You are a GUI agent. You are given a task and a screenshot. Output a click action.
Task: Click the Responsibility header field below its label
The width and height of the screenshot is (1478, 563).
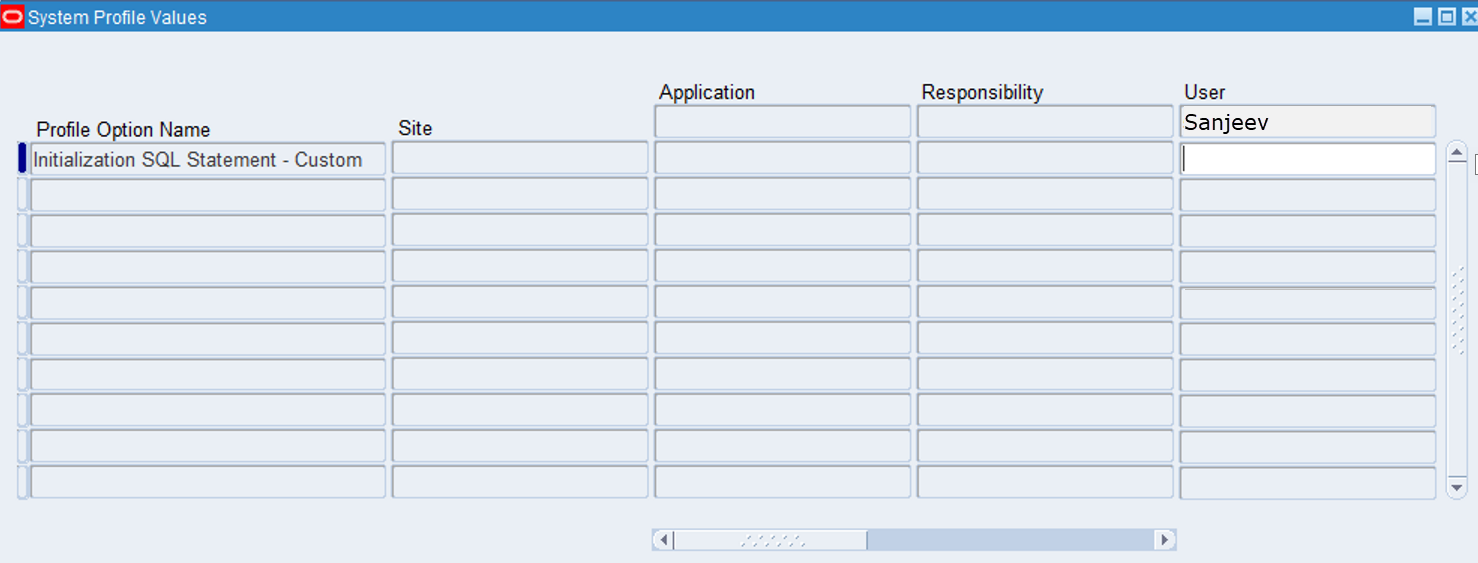pos(1045,122)
